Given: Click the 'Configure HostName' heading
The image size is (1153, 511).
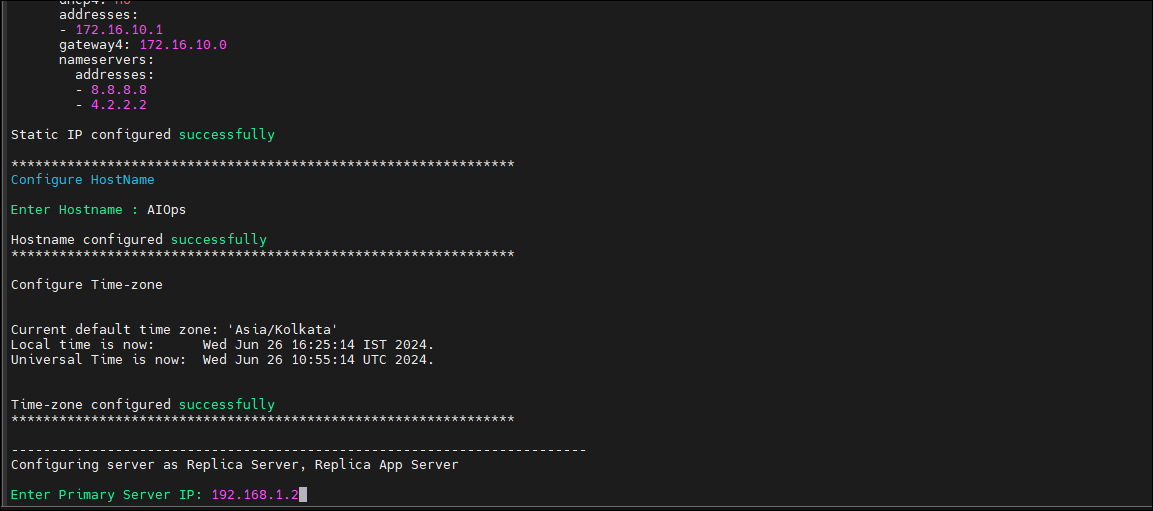Looking at the screenshot, I should pyautogui.click(x=82, y=179).
